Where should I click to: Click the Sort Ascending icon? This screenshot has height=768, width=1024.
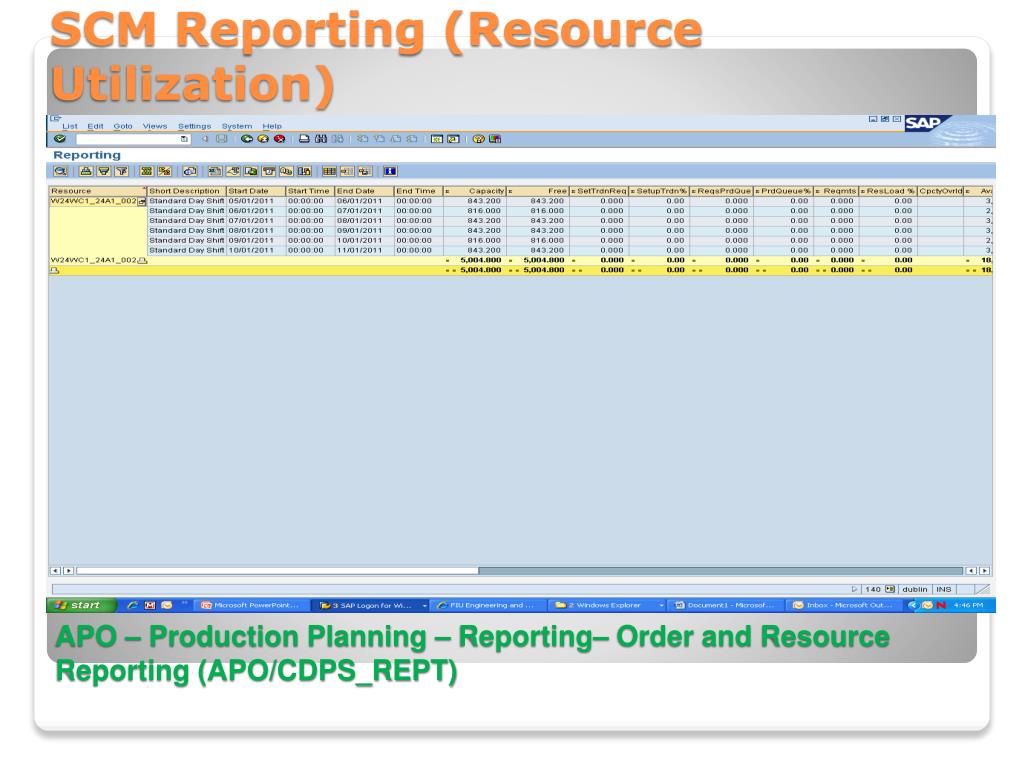click(x=86, y=171)
